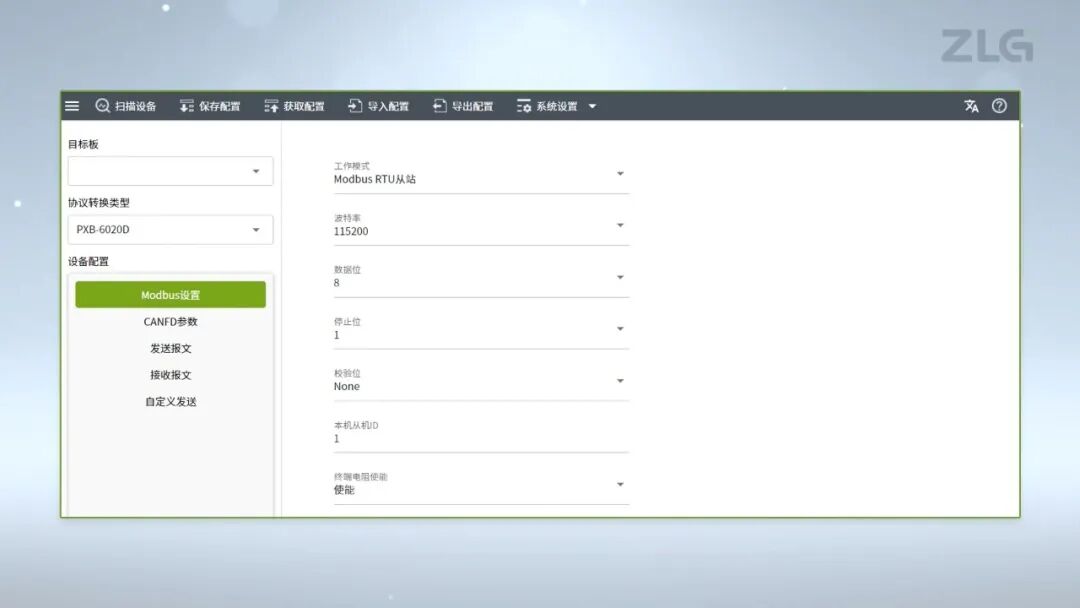Click the 导入配置 toolbar button
Screen dimensions: 1080x608
378,106
